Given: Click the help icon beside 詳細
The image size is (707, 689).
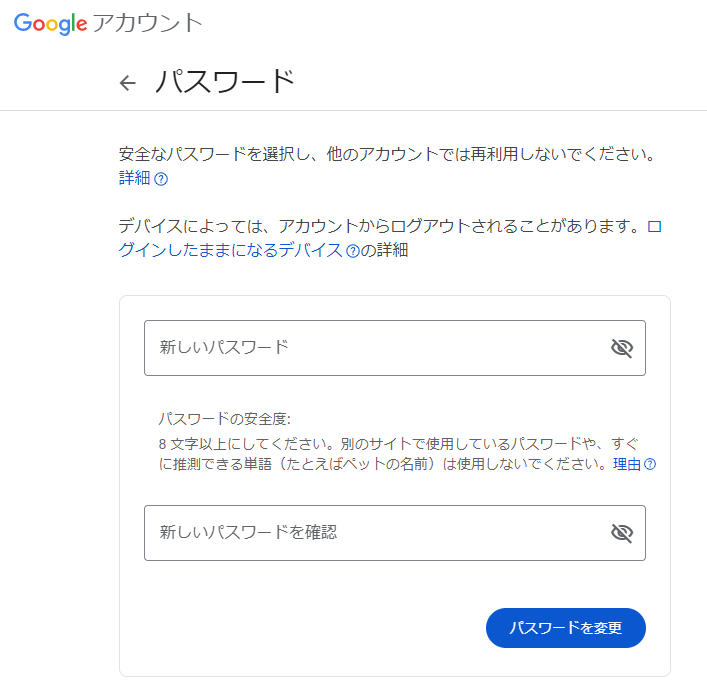Looking at the screenshot, I should click(x=161, y=180).
